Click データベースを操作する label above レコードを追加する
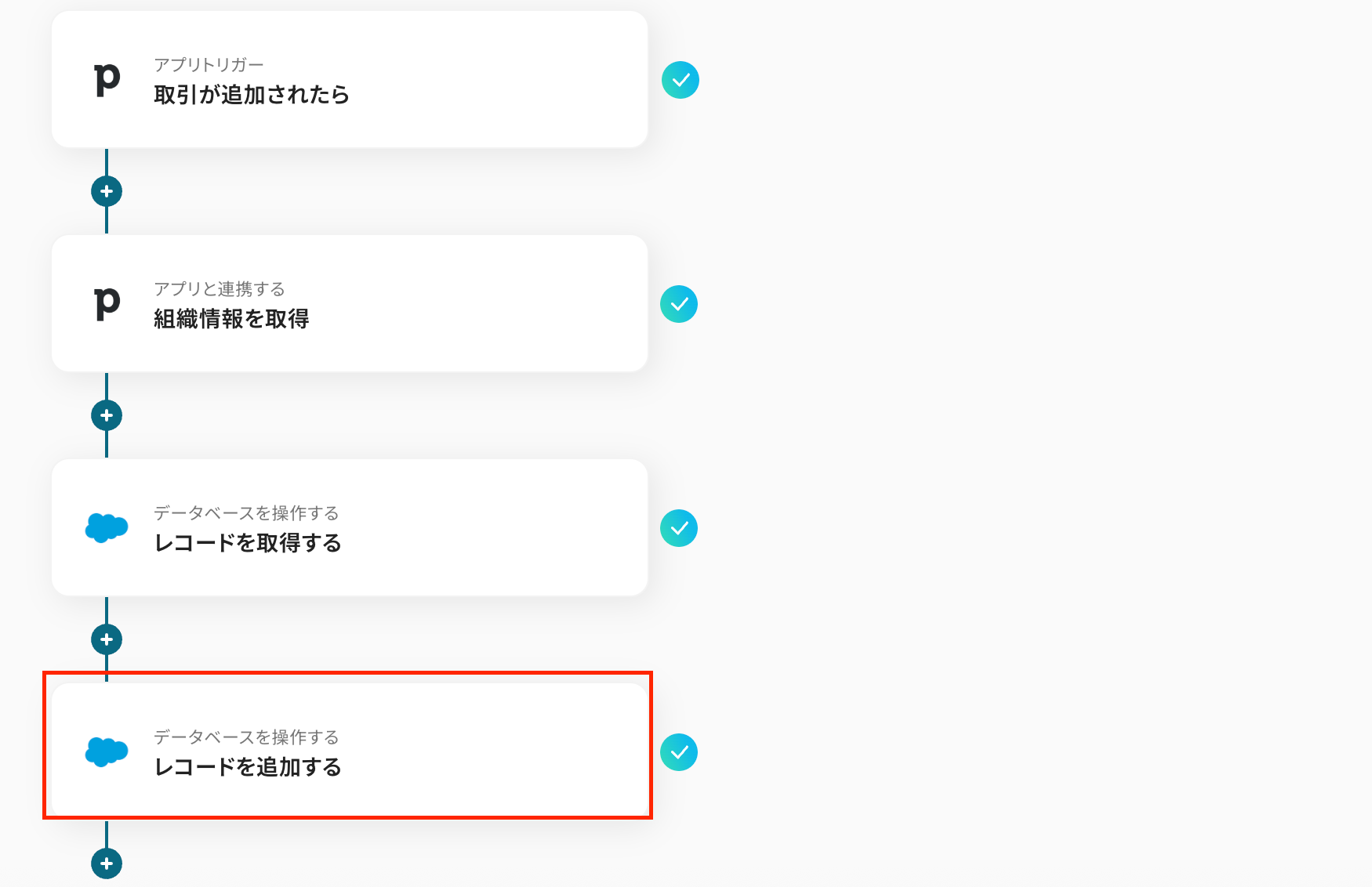This screenshot has width=1372, height=887. click(x=246, y=737)
